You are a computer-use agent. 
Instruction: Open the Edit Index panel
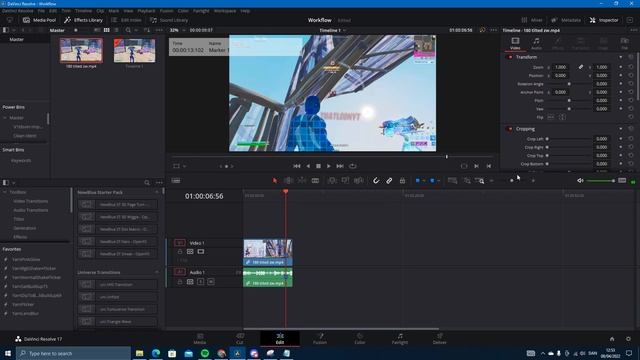126,20
